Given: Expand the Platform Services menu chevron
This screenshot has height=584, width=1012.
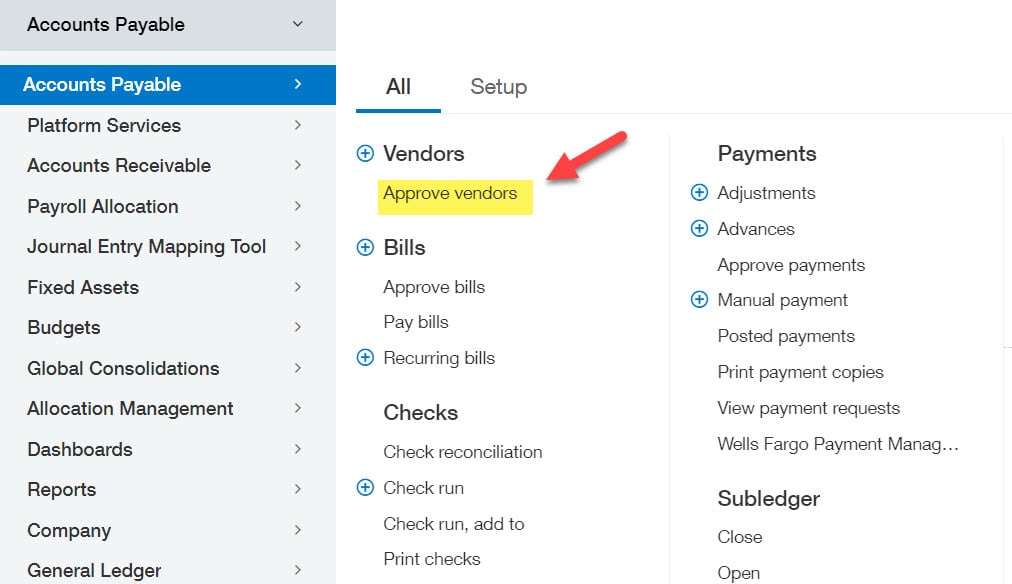Looking at the screenshot, I should point(297,125).
